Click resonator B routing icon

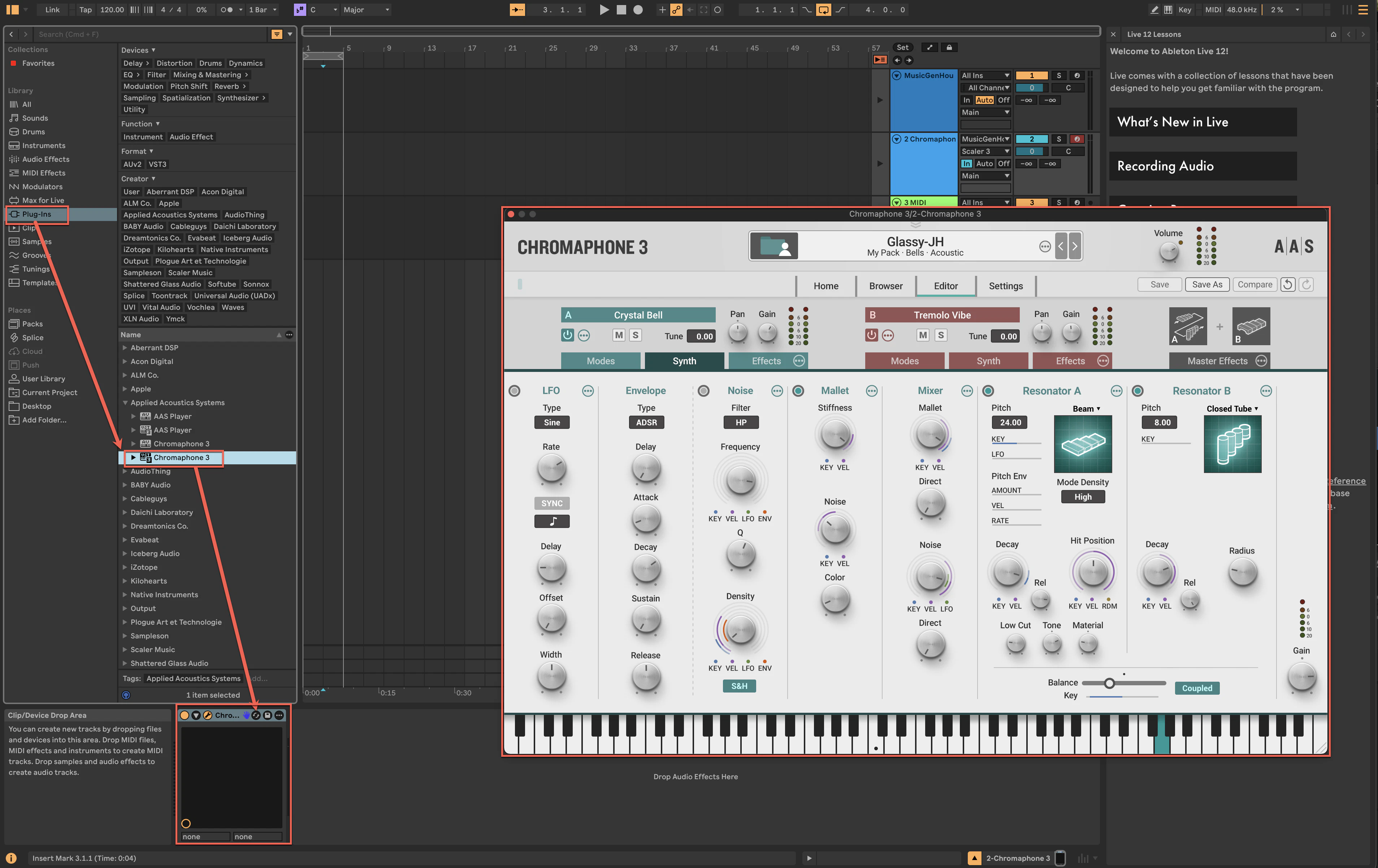pyautogui.click(x=1251, y=326)
